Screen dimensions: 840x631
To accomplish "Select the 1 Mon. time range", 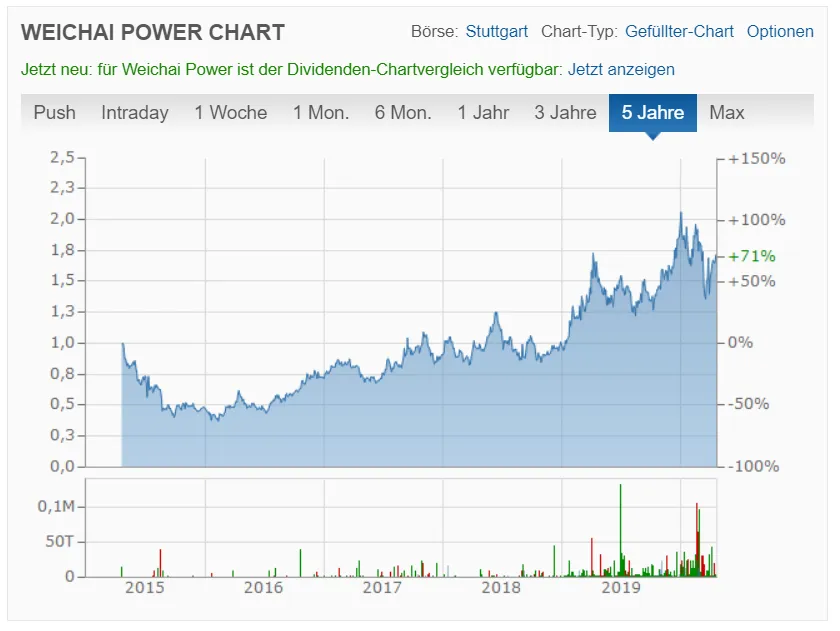I will pos(319,113).
